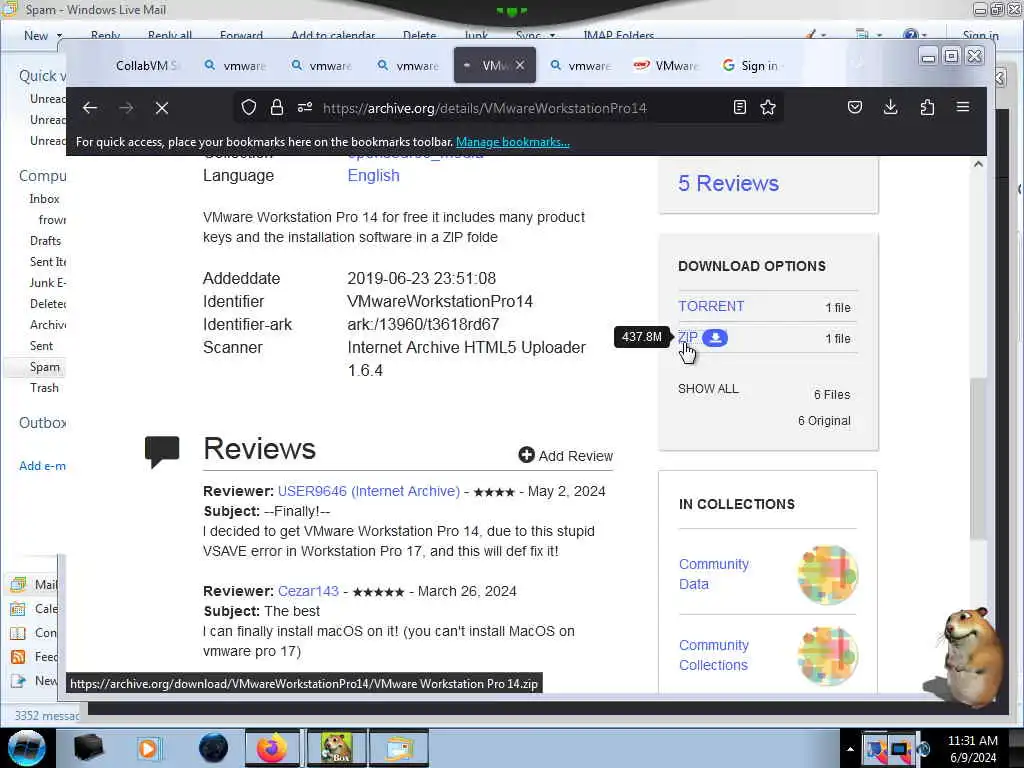Open the Community Collections link

714,655
